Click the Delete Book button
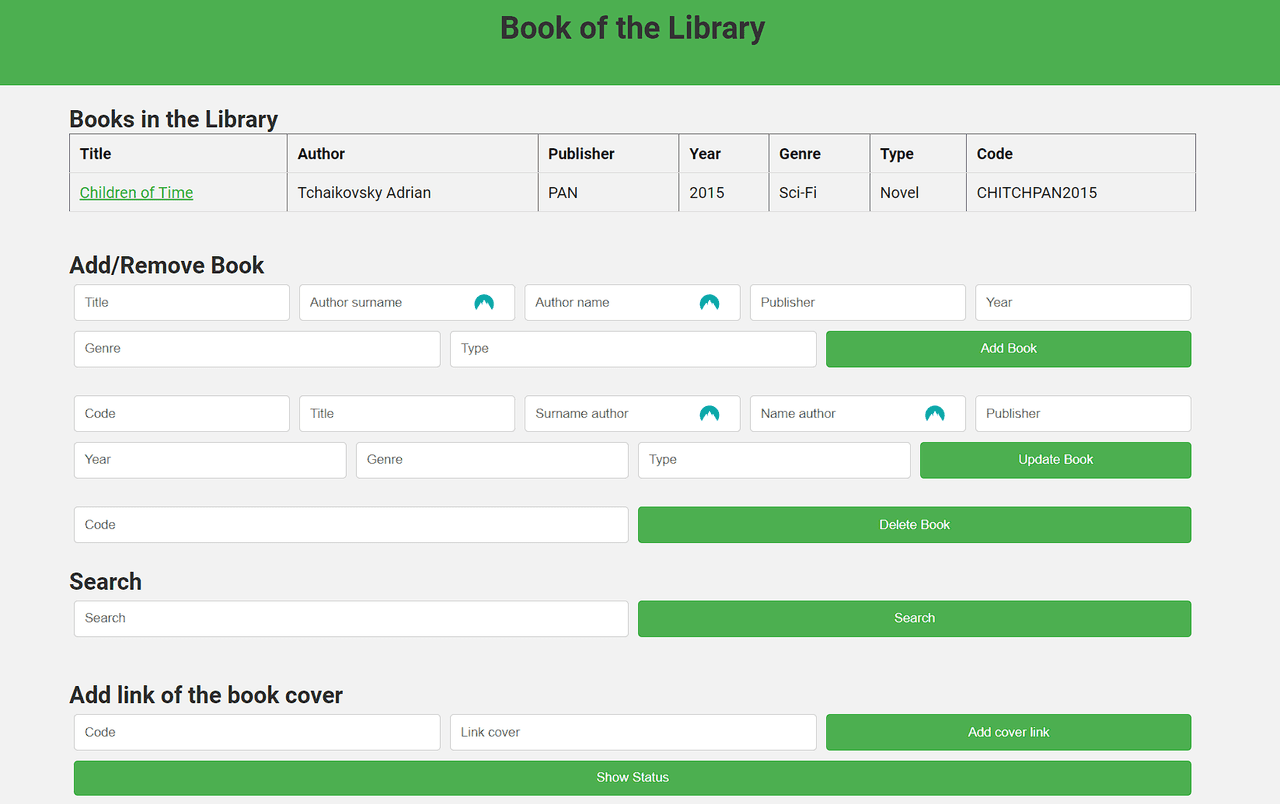 pyautogui.click(x=914, y=525)
